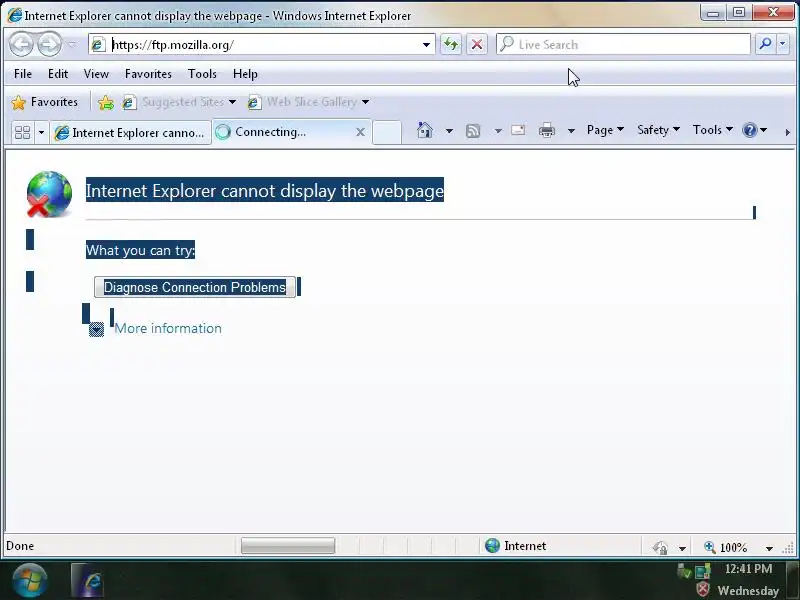The width and height of the screenshot is (800, 600).
Task: Go to home page via house icon
Action: 424,131
